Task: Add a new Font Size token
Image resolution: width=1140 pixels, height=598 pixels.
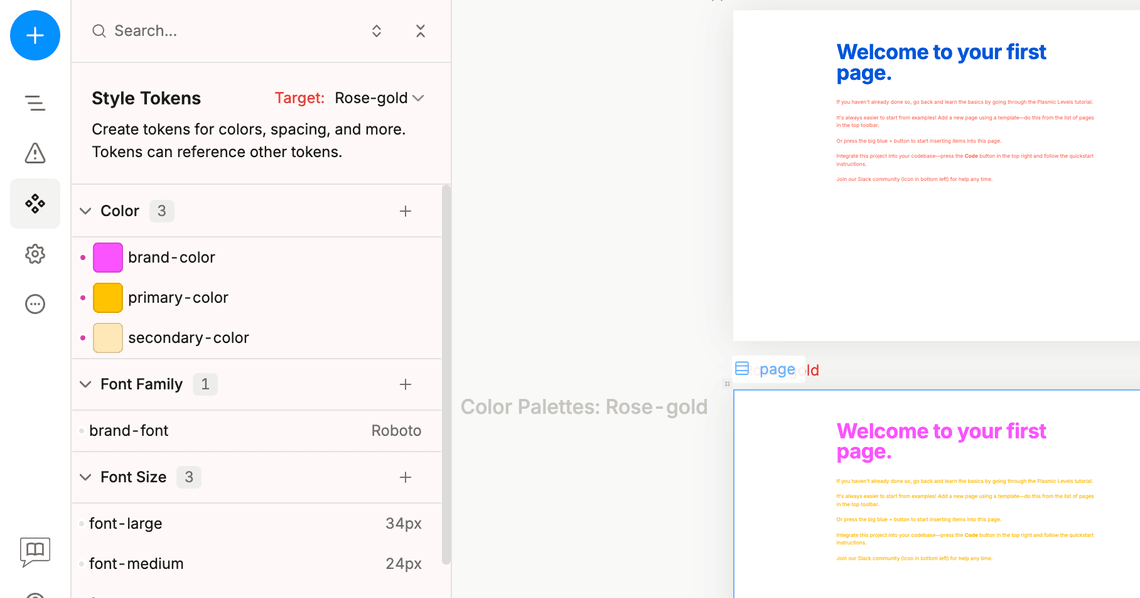Action: pyautogui.click(x=405, y=477)
